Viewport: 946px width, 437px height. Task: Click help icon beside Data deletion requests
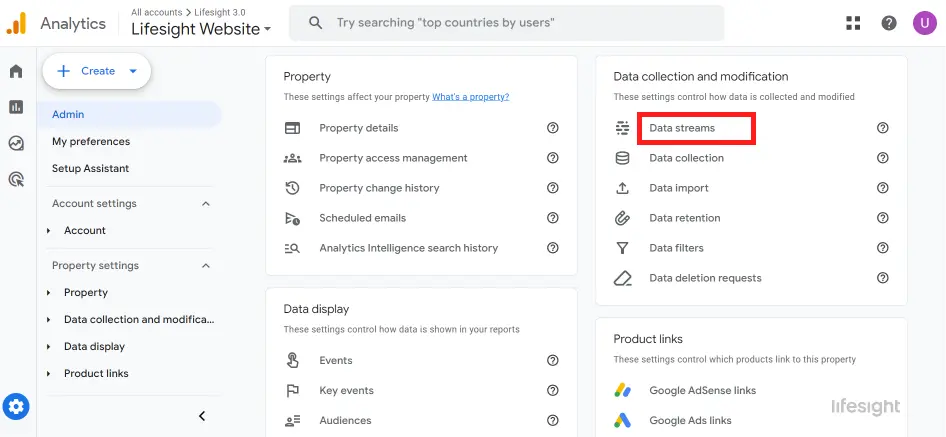click(883, 278)
